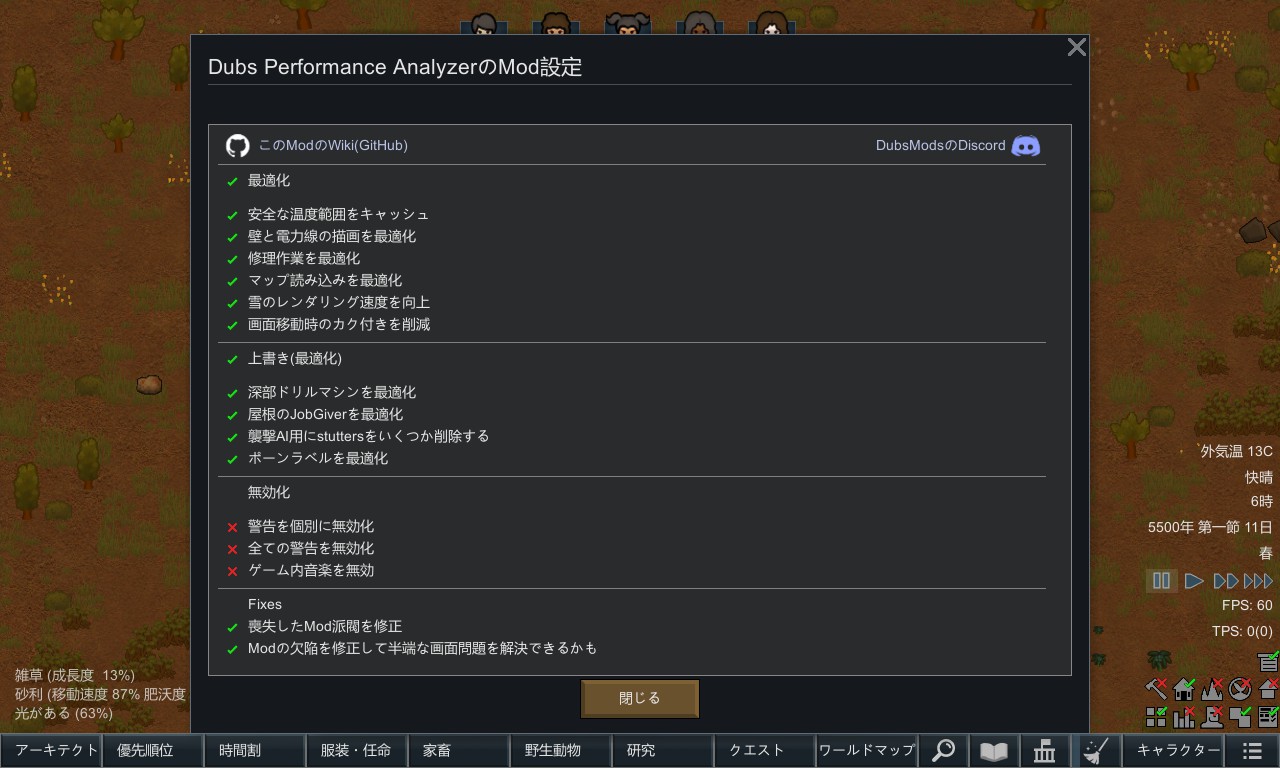1280x768 pixels.
Task: Toggle the top list icon above toggles
Action: [1269, 661]
